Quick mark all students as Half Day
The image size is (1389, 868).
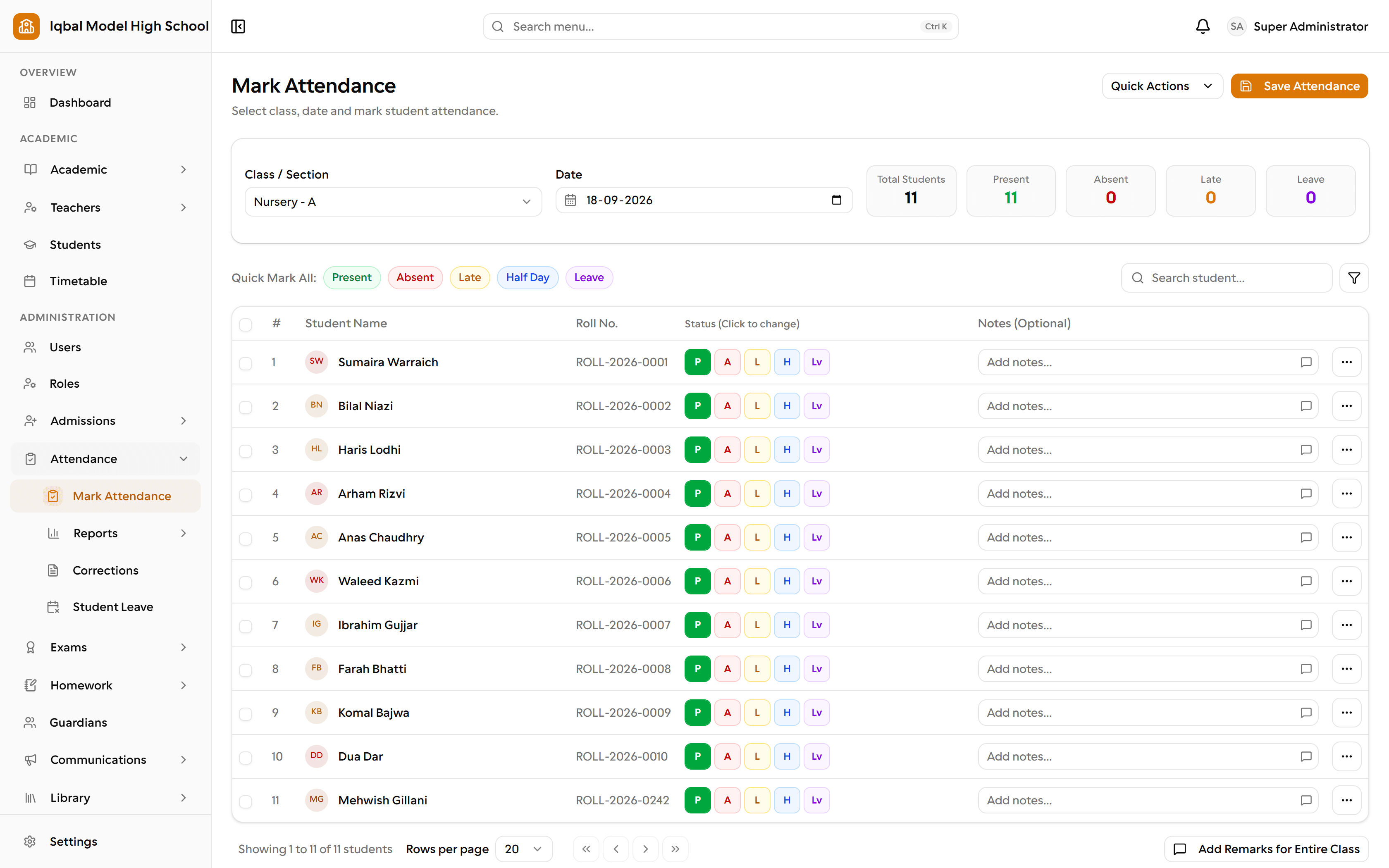click(x=527, y=278)
